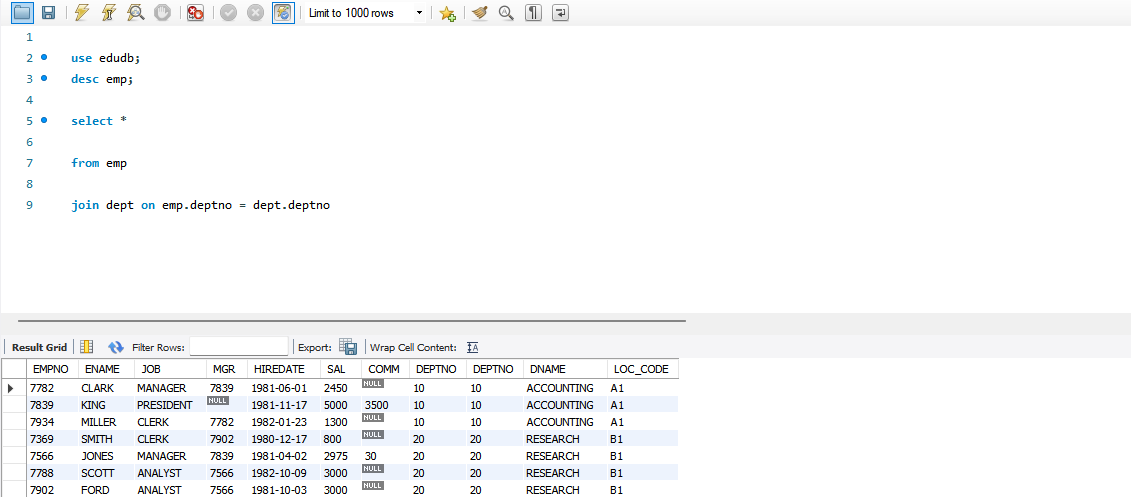
Task: Click the 'from emp' line in the editor
Action: [99, 163]
